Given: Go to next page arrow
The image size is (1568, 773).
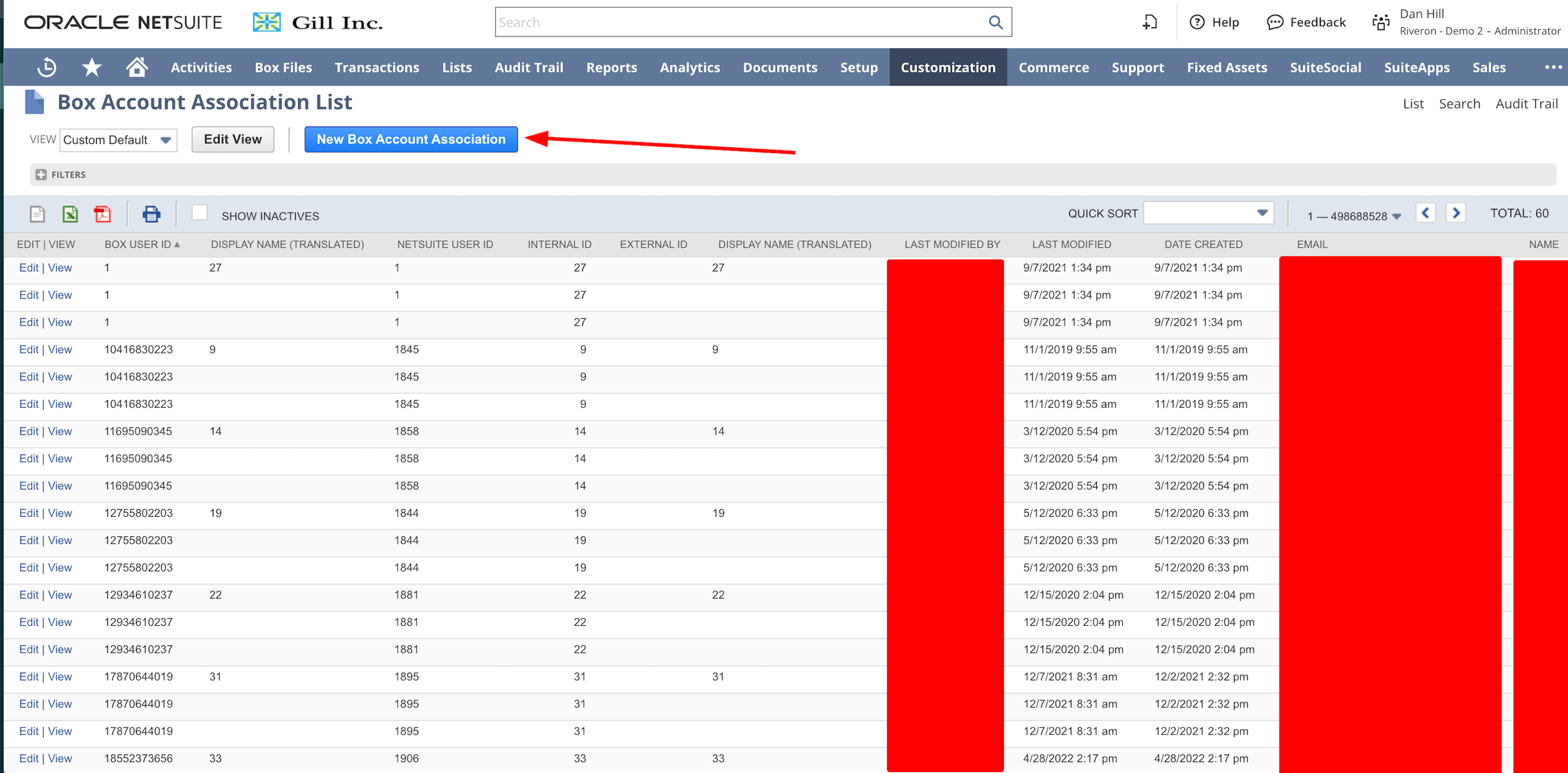Looking at the screenshot, I should 1455,213.
